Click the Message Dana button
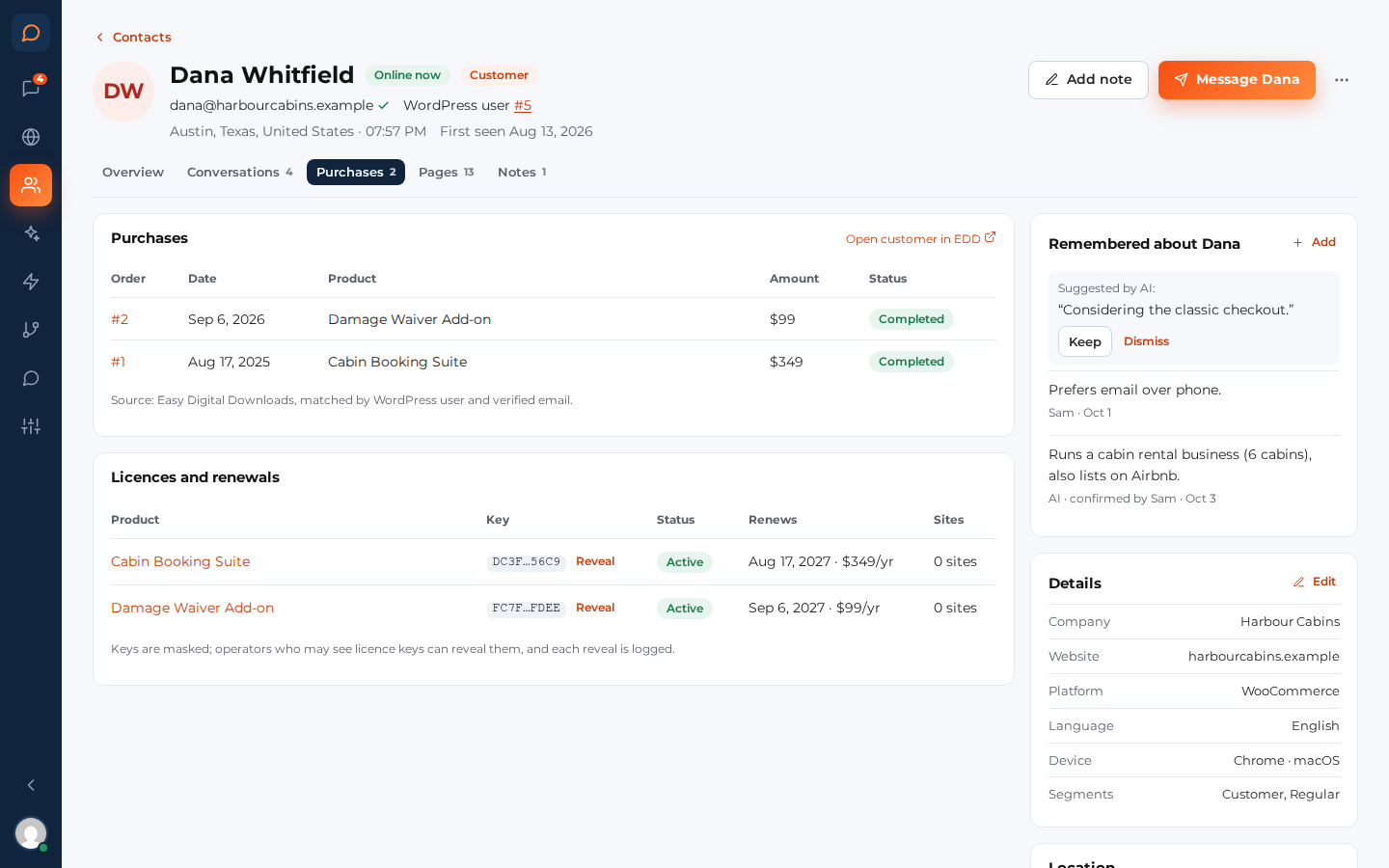Image resolution: width=1389 pixels, height=868 pixels. click(1237, 80)
